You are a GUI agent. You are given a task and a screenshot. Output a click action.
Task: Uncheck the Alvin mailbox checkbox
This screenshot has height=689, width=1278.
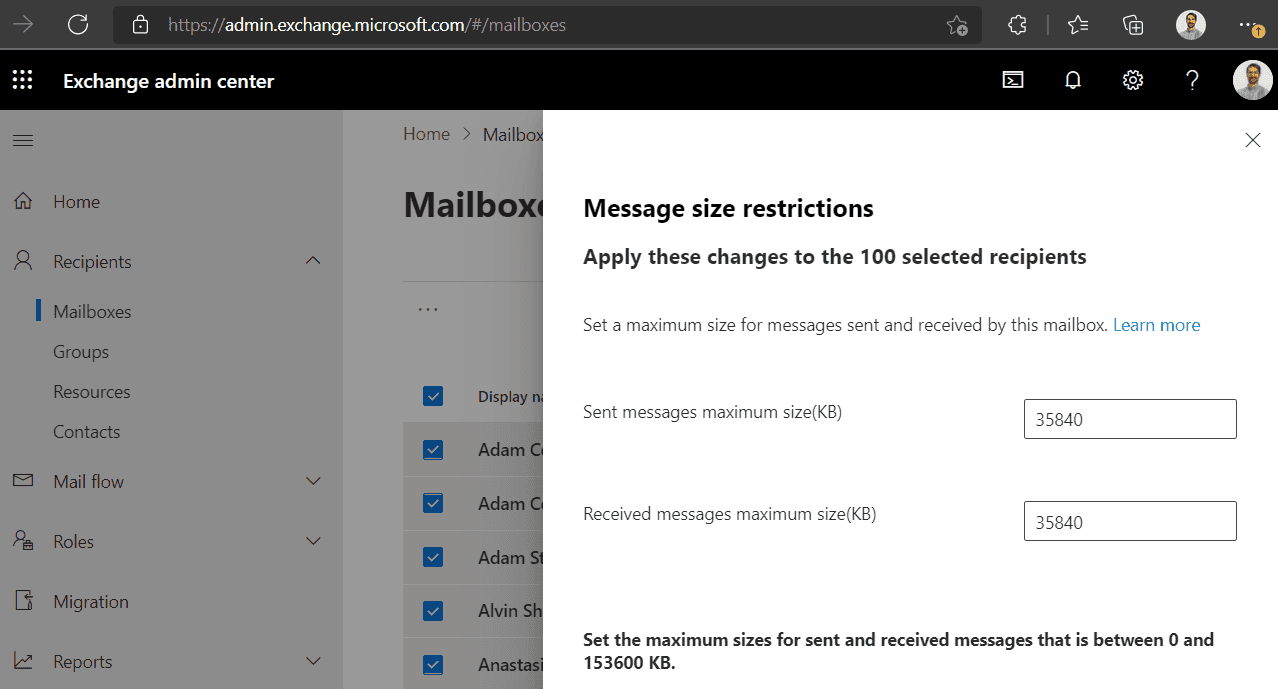433,610
